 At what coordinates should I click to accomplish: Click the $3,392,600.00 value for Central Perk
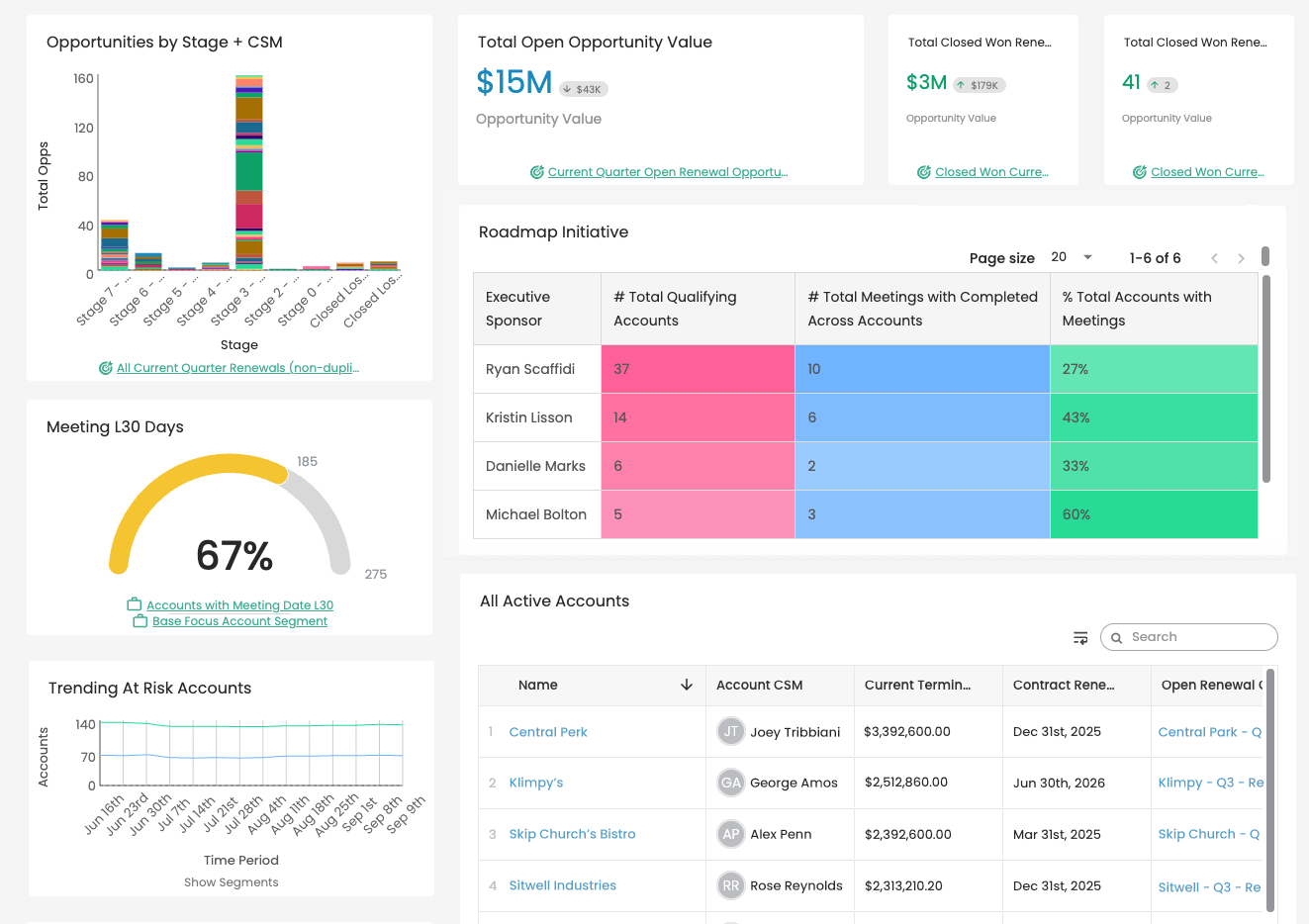[907, 732]
